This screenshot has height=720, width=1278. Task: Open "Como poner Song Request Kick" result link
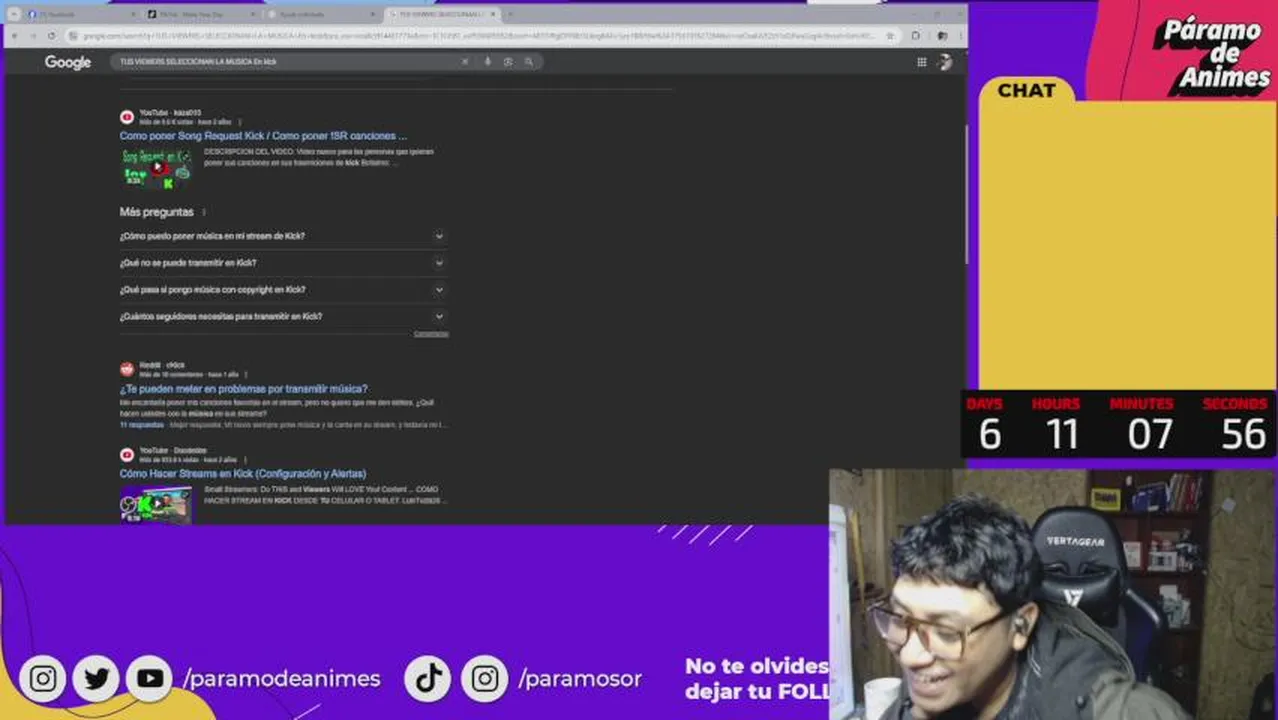tap(263, 136)
